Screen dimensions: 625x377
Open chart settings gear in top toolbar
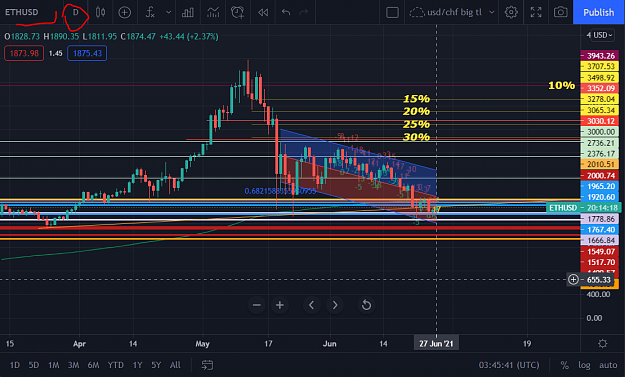[x=511, y=12]
